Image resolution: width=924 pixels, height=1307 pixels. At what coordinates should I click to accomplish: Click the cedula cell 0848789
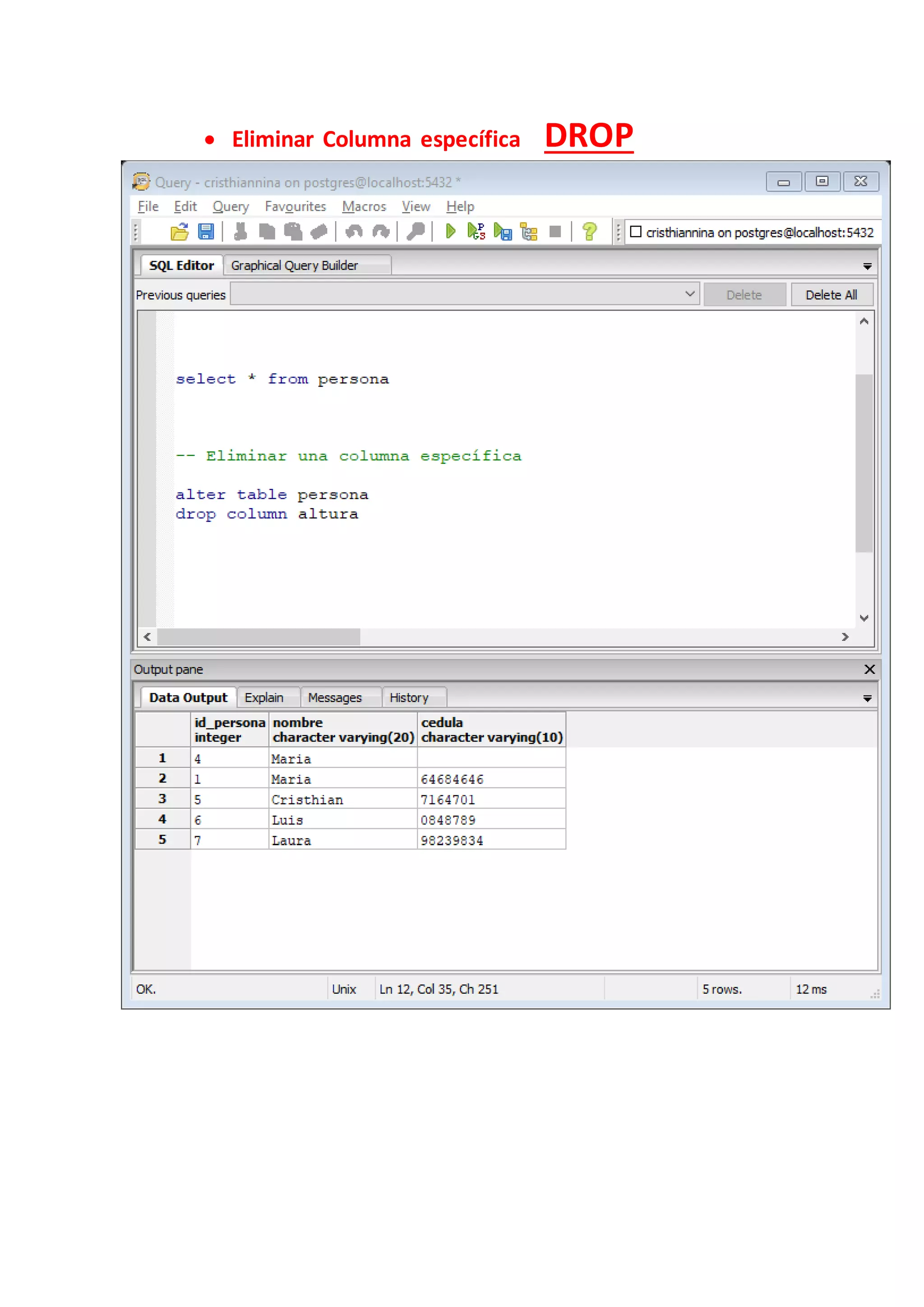tap(492, 820)
